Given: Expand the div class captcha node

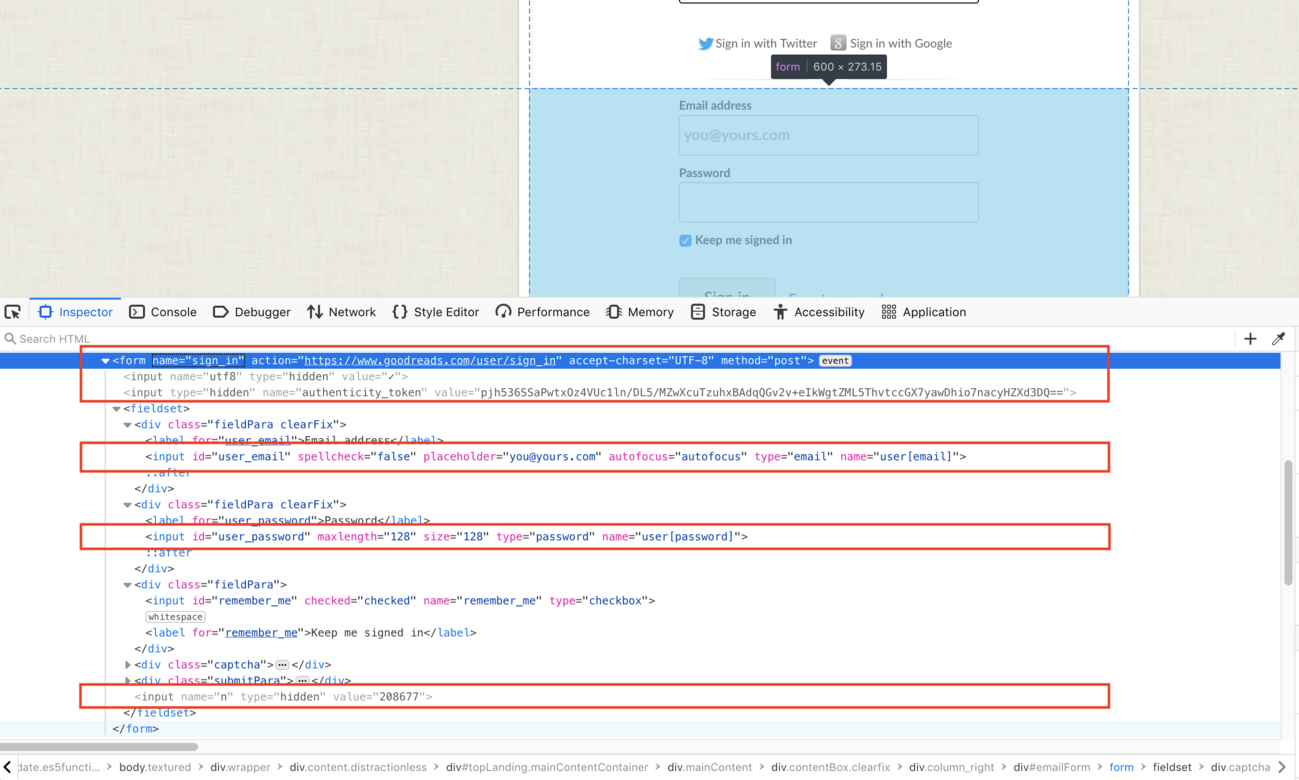Looking at the screenshot, I should (x=127, y=665).
